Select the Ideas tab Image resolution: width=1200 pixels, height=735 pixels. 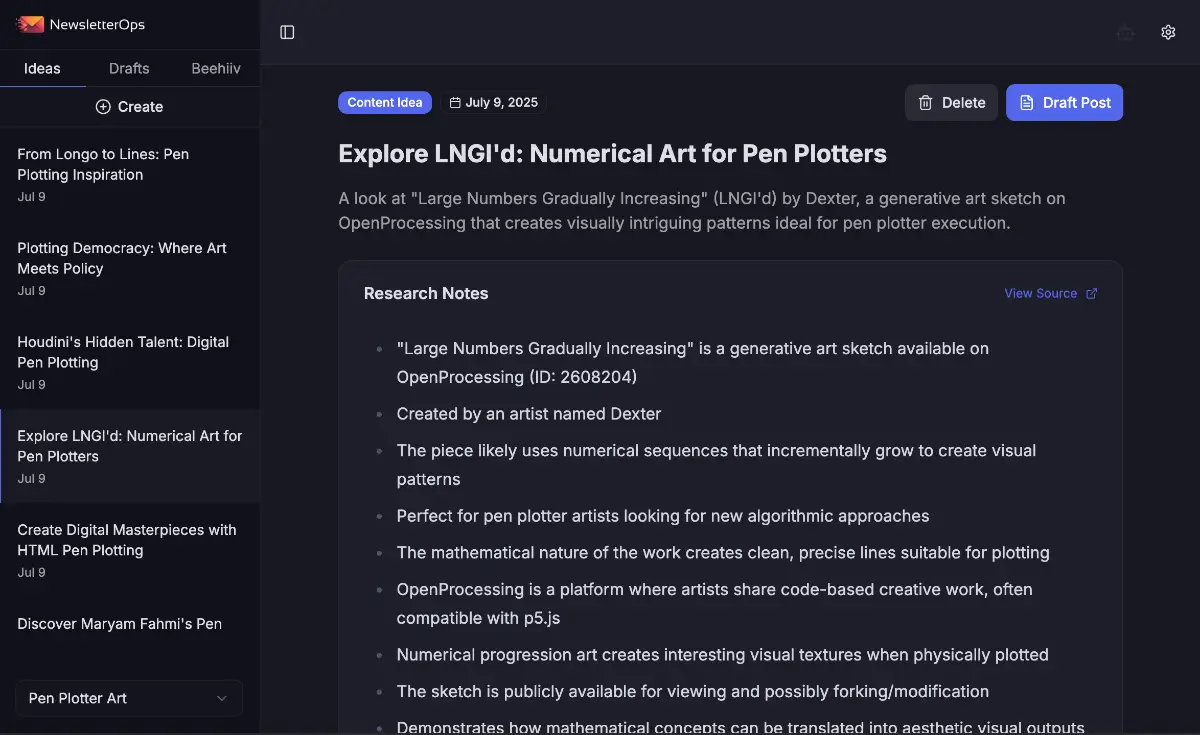(42, 68)
